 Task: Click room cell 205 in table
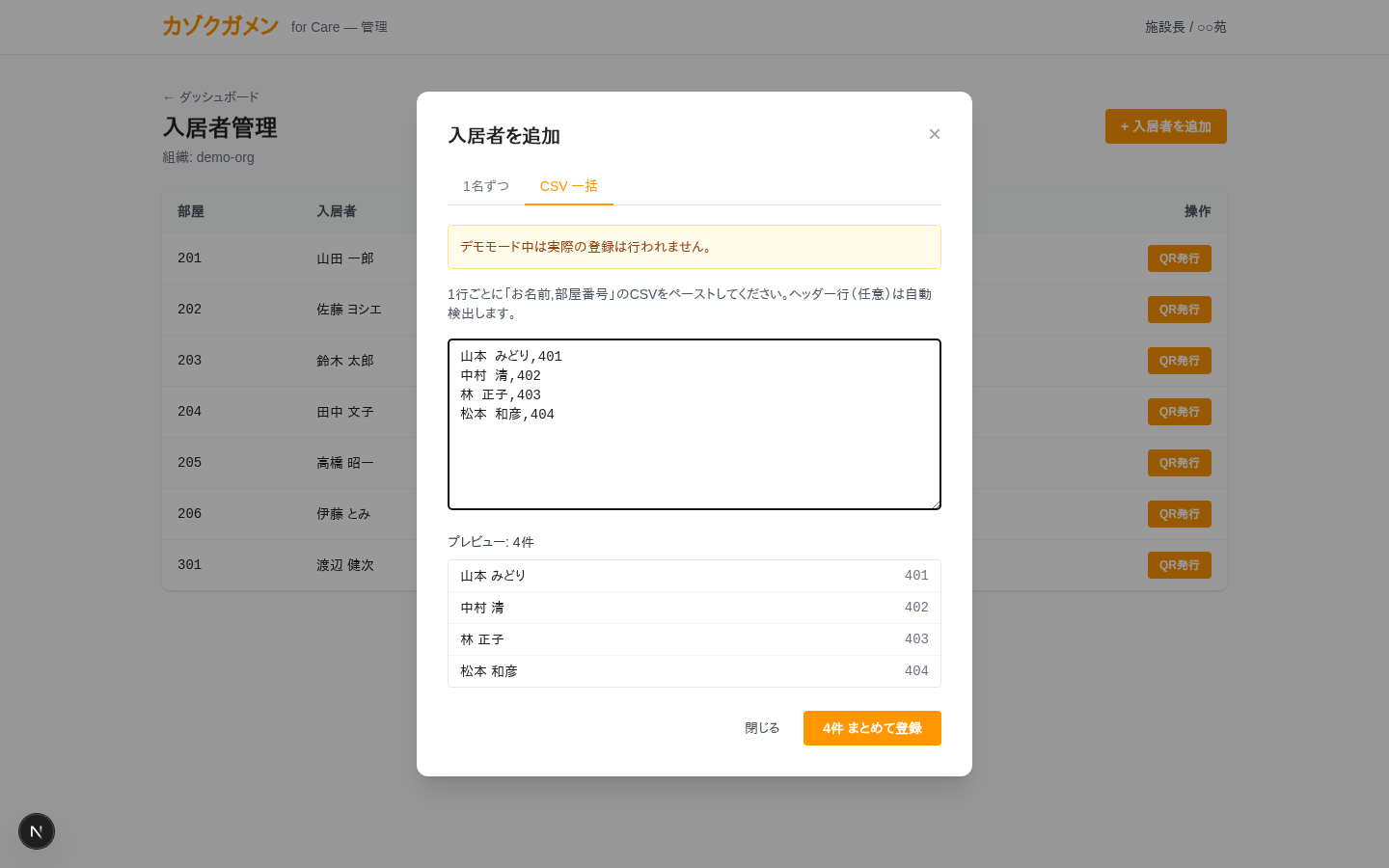(190, 463)
